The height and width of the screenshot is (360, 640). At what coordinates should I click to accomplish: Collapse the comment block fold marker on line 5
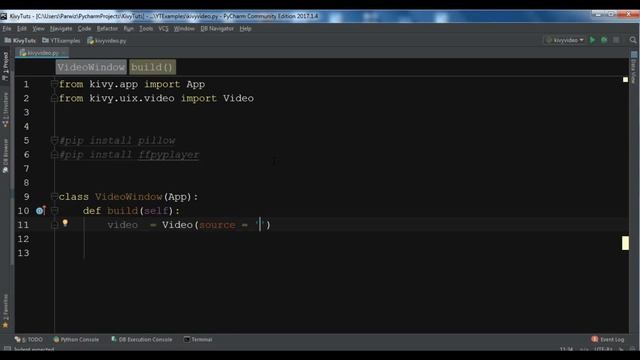tap(54, 140)
